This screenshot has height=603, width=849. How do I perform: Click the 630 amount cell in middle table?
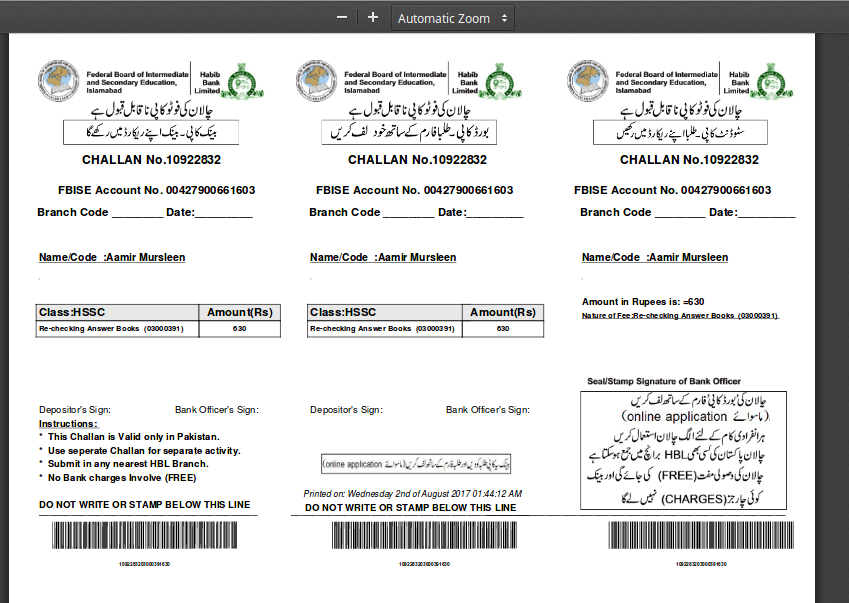503,329
